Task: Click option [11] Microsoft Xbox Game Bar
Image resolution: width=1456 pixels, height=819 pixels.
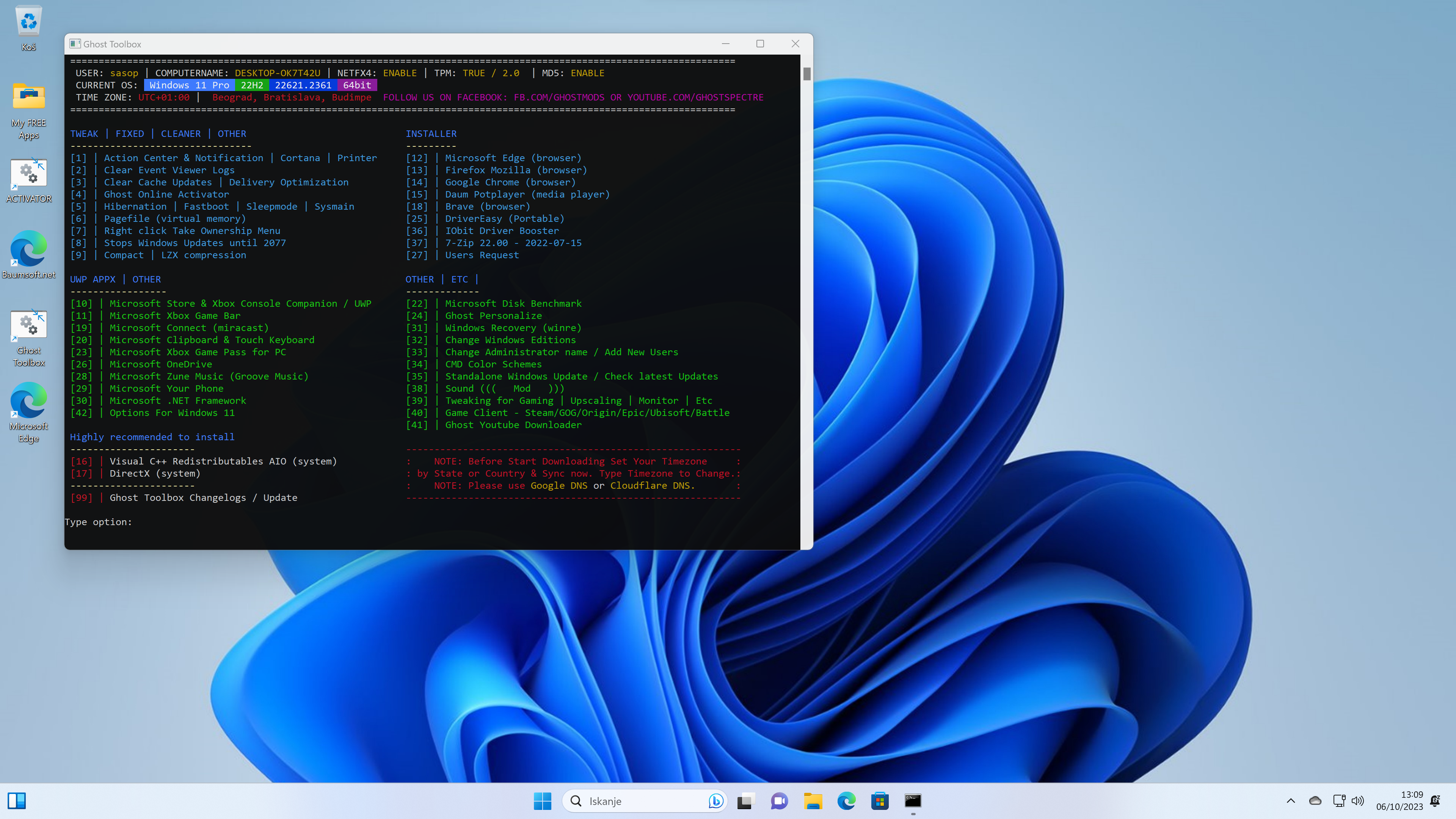Action: 155,315
